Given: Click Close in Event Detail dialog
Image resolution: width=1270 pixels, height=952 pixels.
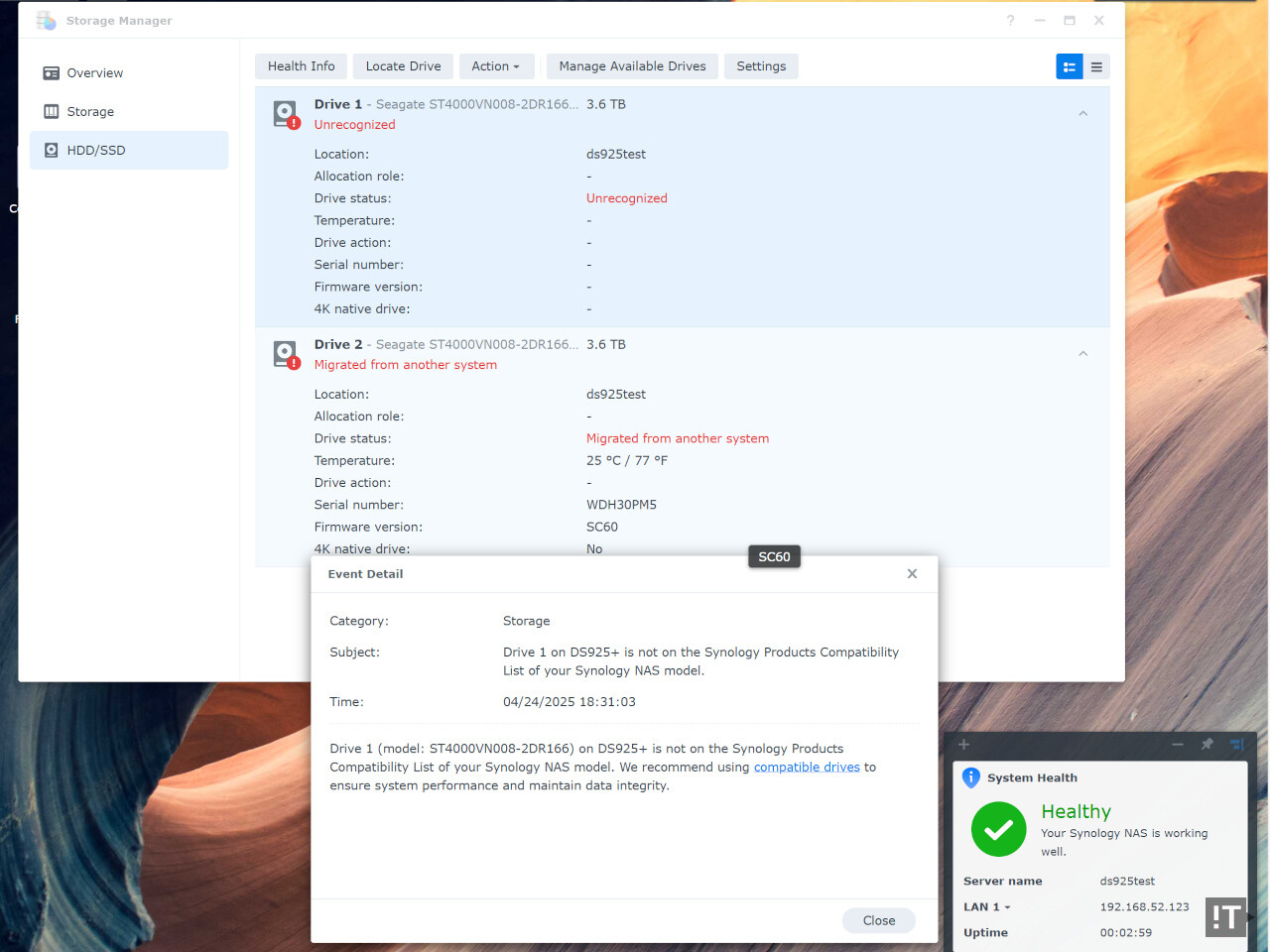Looking at the screenshot, I should coord(878,920).
